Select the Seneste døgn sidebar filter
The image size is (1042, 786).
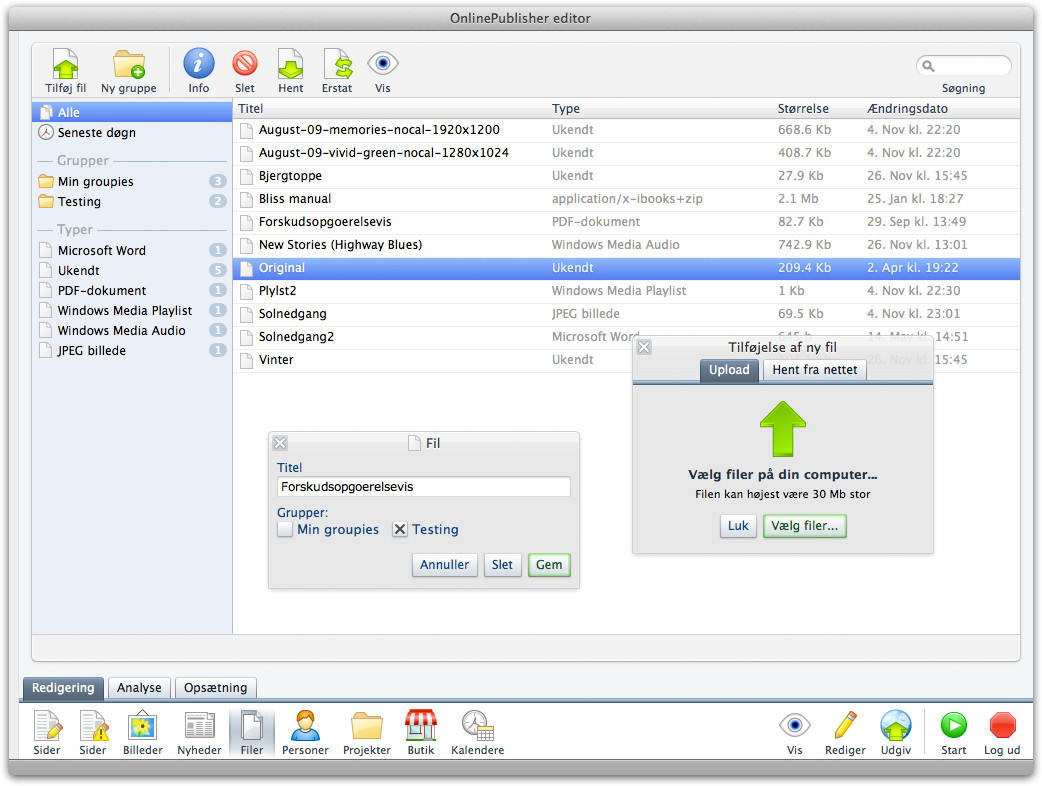click(96, 132)
